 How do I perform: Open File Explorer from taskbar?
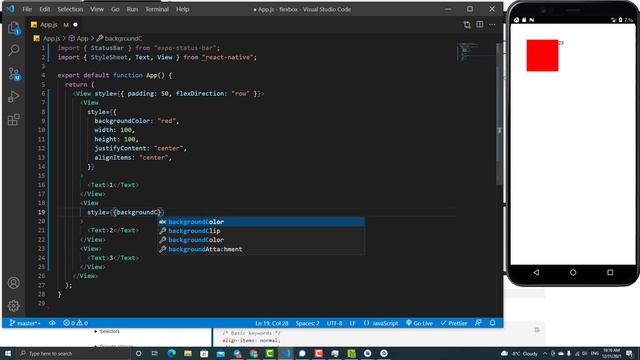click(188, 353)
